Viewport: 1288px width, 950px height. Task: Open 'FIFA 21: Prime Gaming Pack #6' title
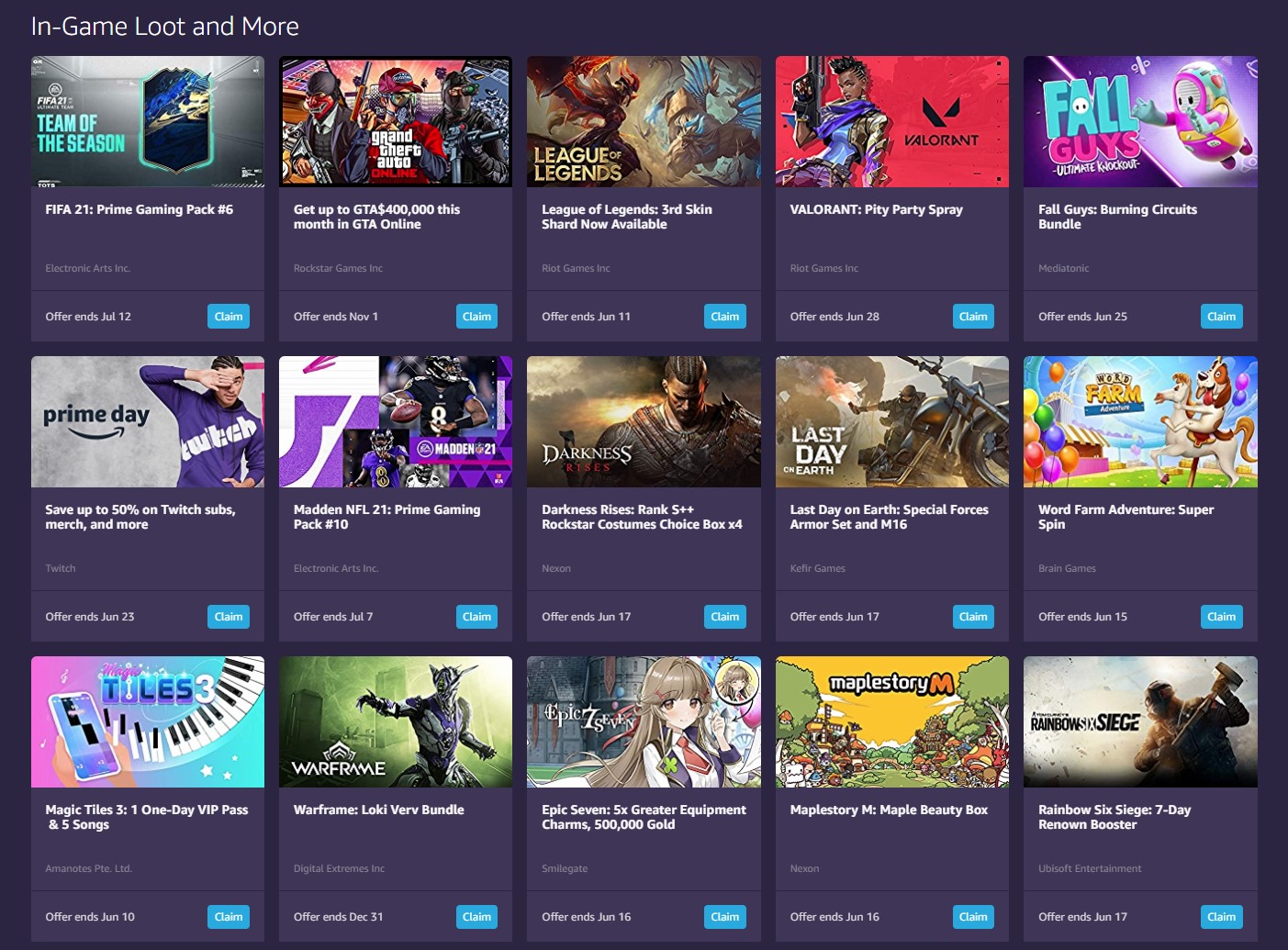(x=140, y=209)
